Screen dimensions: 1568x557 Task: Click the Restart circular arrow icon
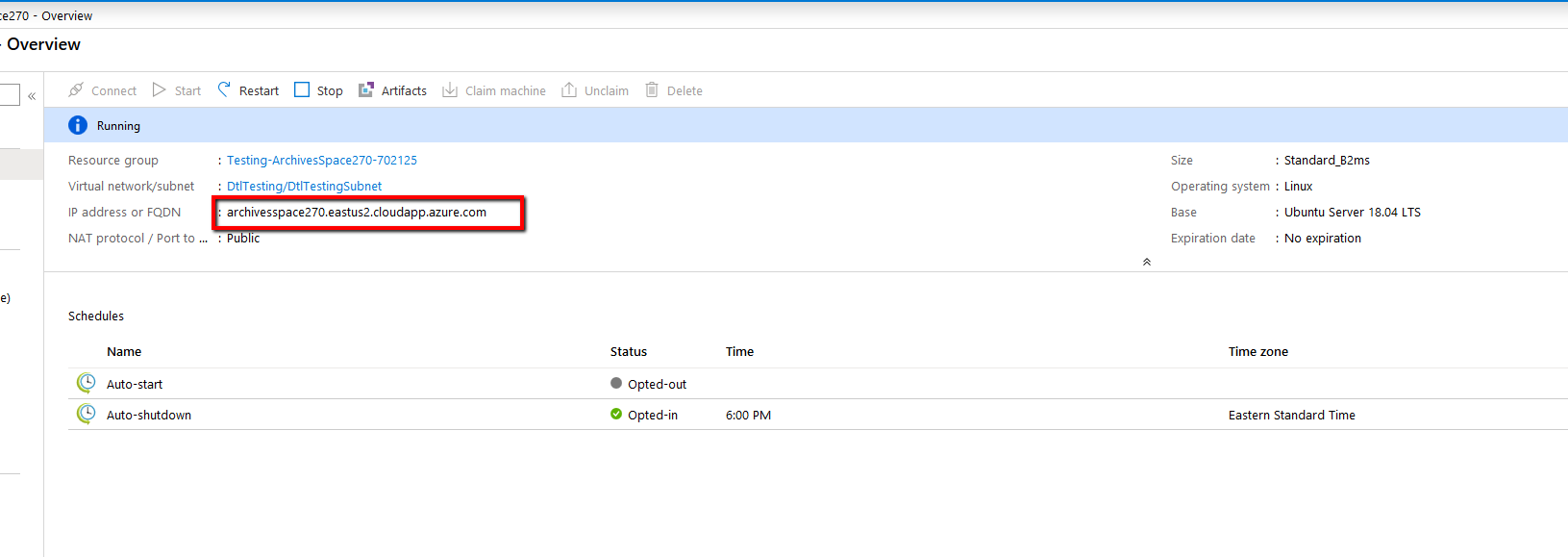224,89
